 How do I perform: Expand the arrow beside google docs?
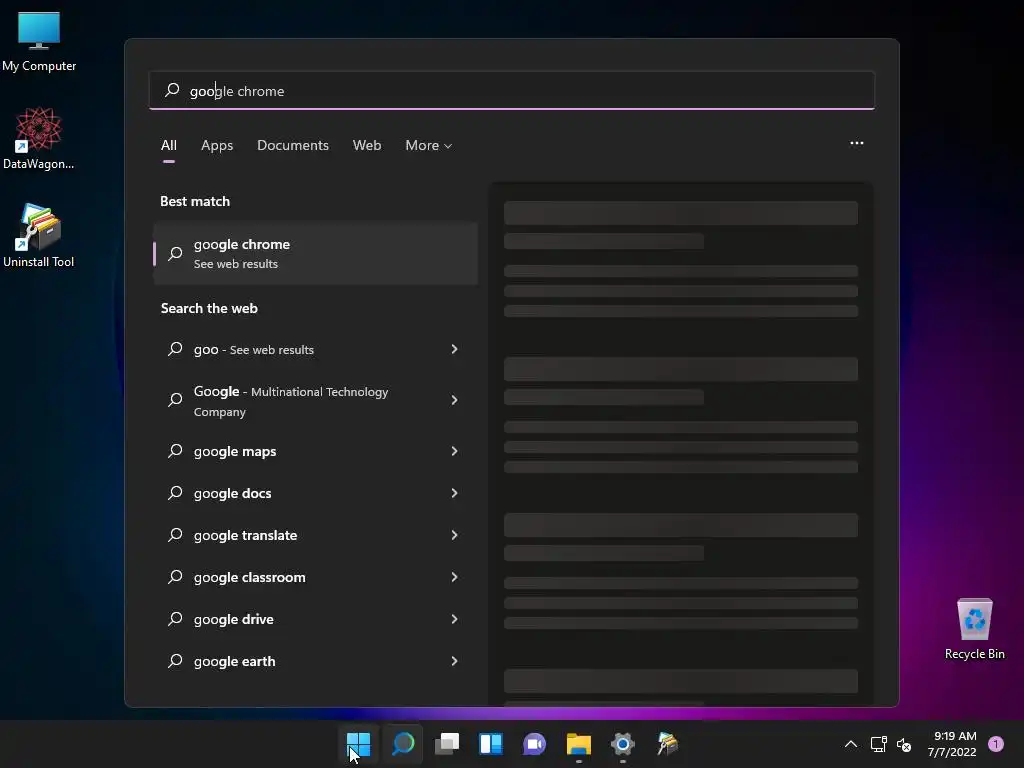point(455,493)
